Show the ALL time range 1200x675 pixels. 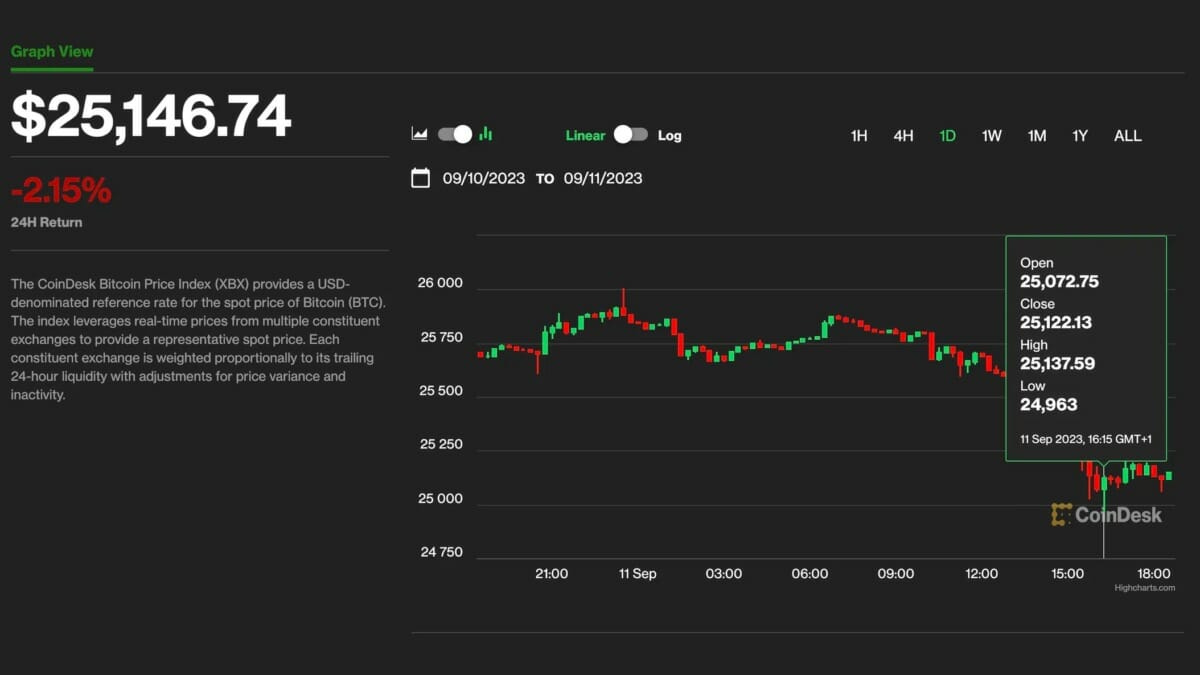(x=1127, y=136)
